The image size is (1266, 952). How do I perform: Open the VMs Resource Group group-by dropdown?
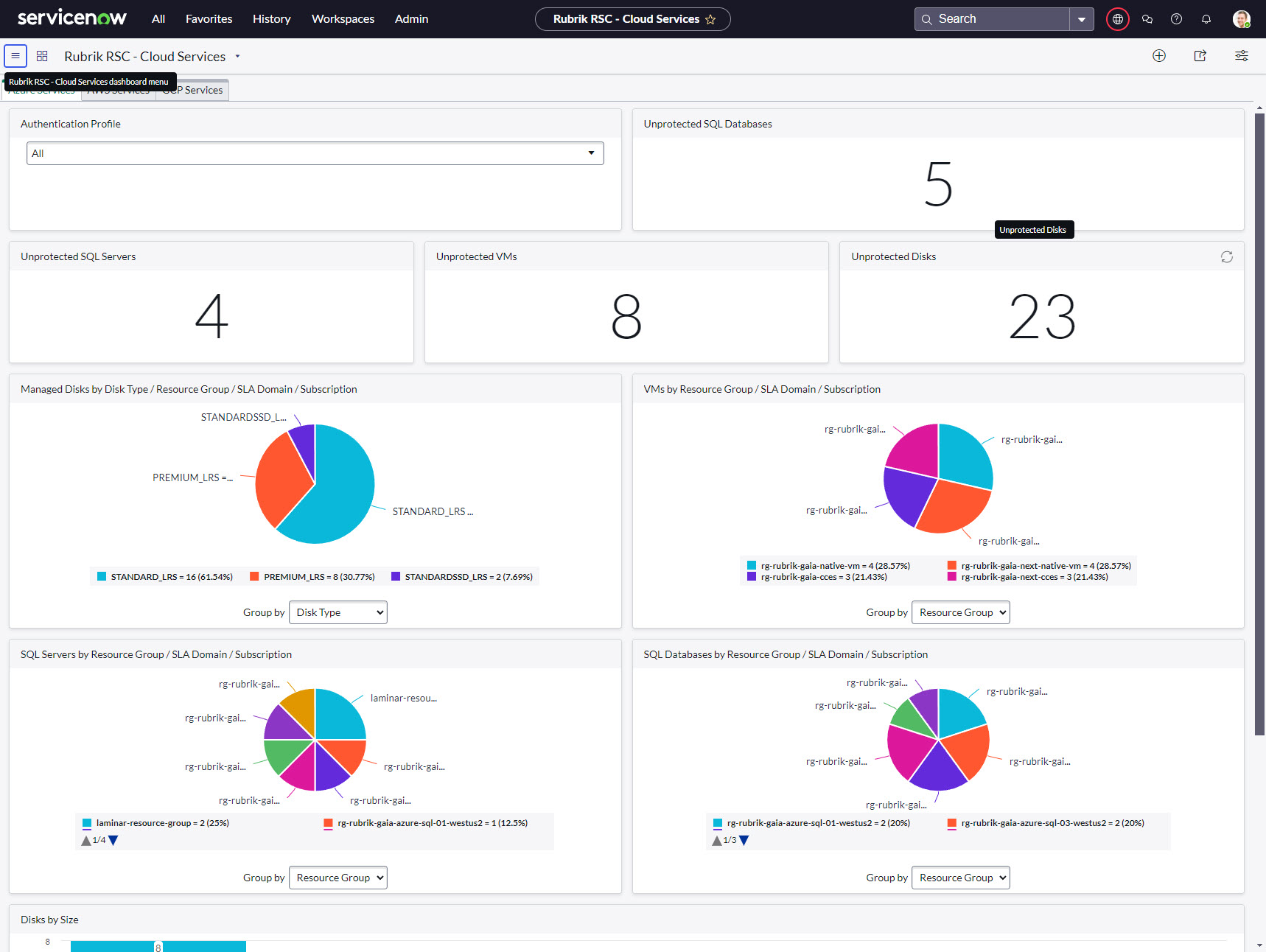961,612
